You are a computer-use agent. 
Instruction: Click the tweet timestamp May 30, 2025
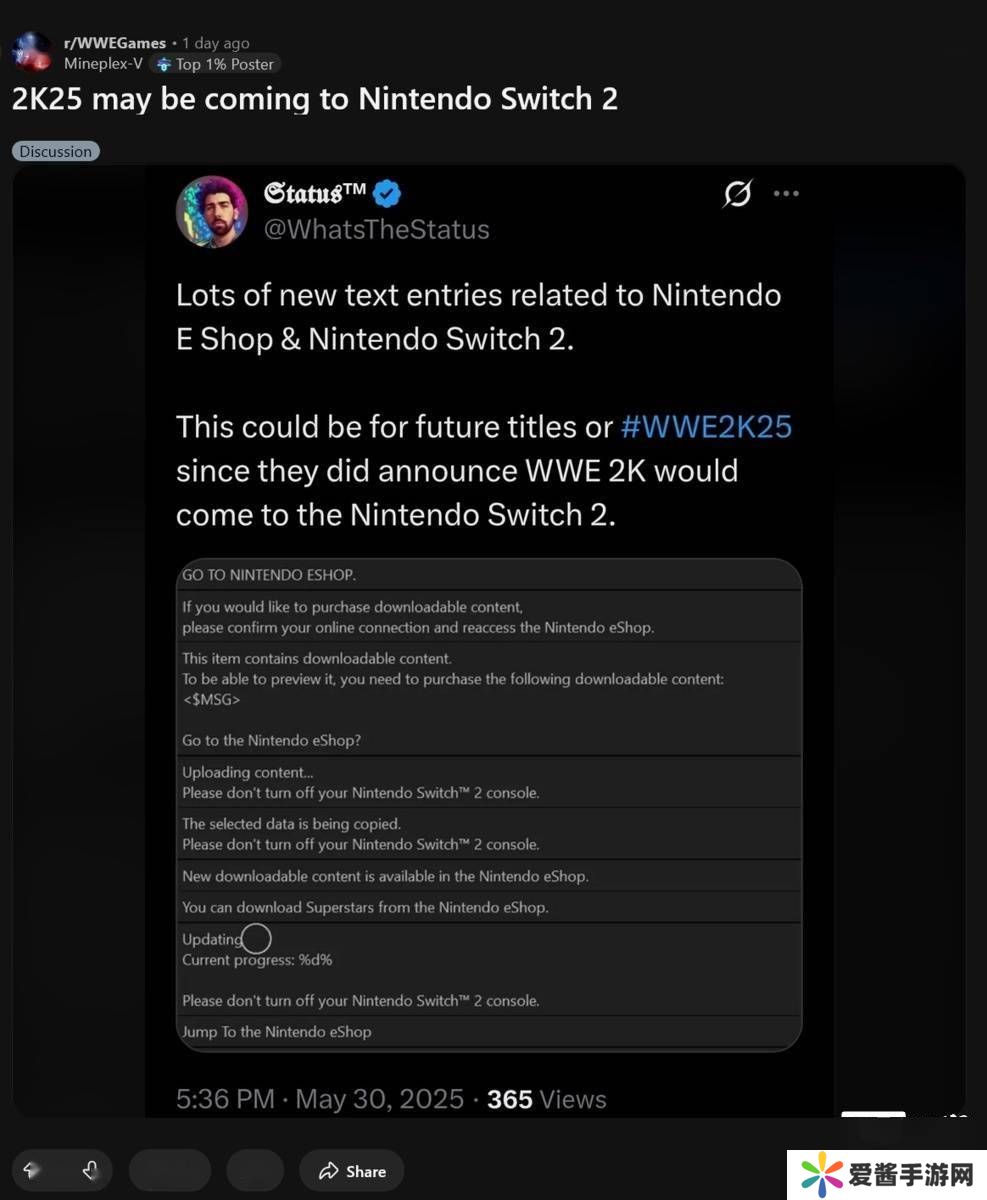380,1100
